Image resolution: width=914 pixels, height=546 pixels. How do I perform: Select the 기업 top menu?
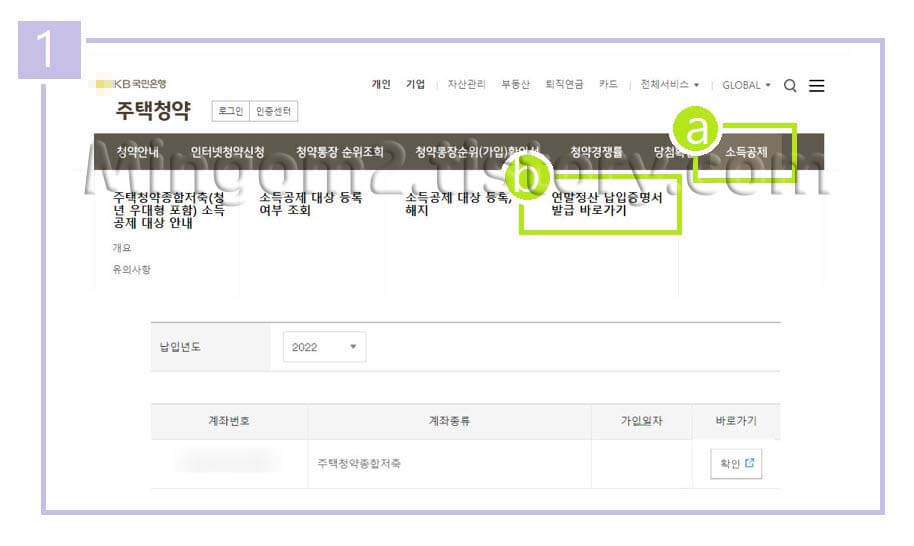pyautogui.click(x=416, y=84)
